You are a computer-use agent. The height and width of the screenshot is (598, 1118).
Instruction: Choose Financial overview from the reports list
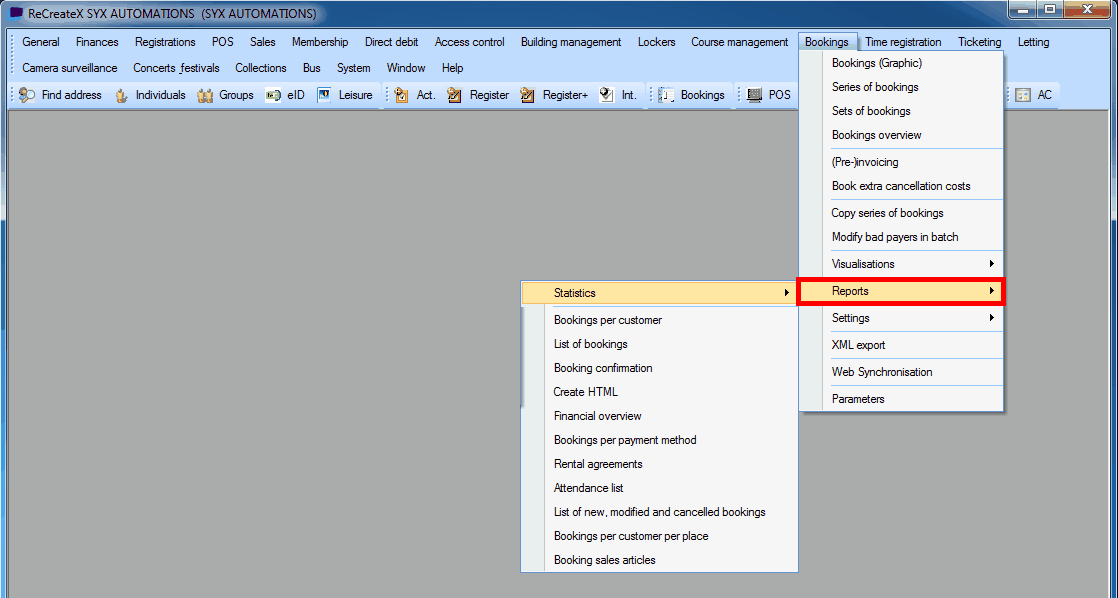pos(598,416)
